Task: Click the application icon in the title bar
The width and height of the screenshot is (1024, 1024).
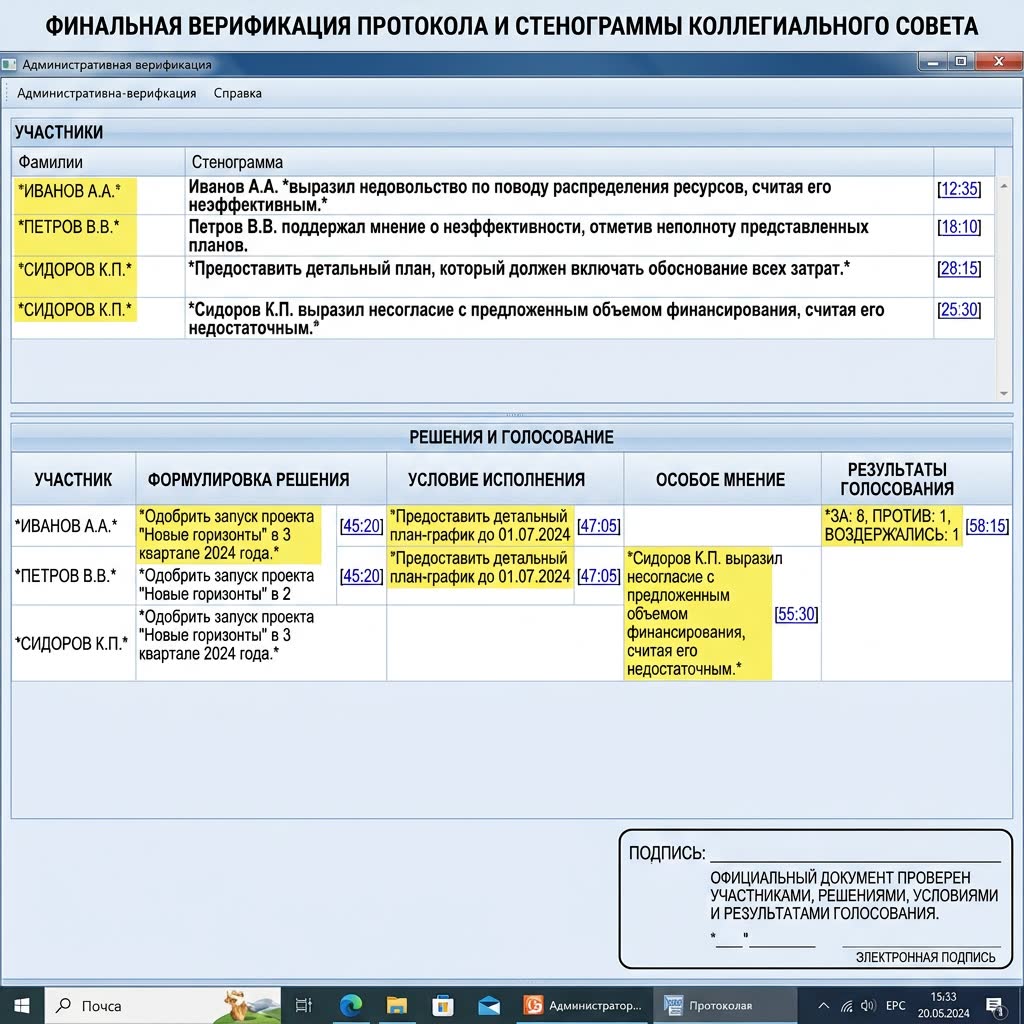Action: (x=8, y=65)
